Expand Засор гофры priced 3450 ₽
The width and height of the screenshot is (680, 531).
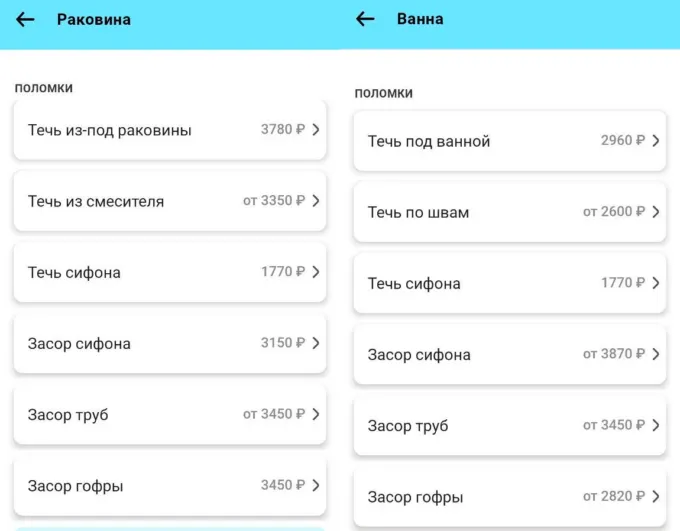[x=169, y=486]
